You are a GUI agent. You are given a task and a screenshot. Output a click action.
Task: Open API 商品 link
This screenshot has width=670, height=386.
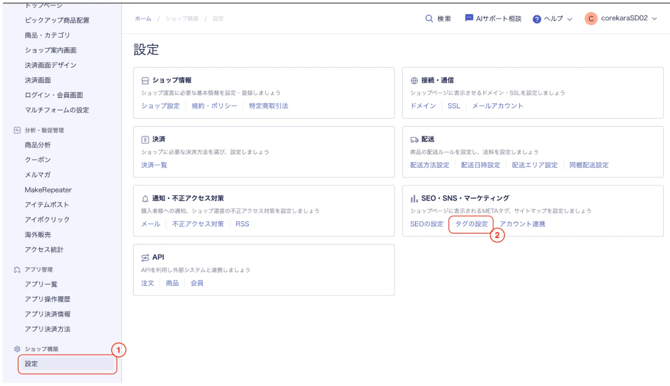point(172,283)
